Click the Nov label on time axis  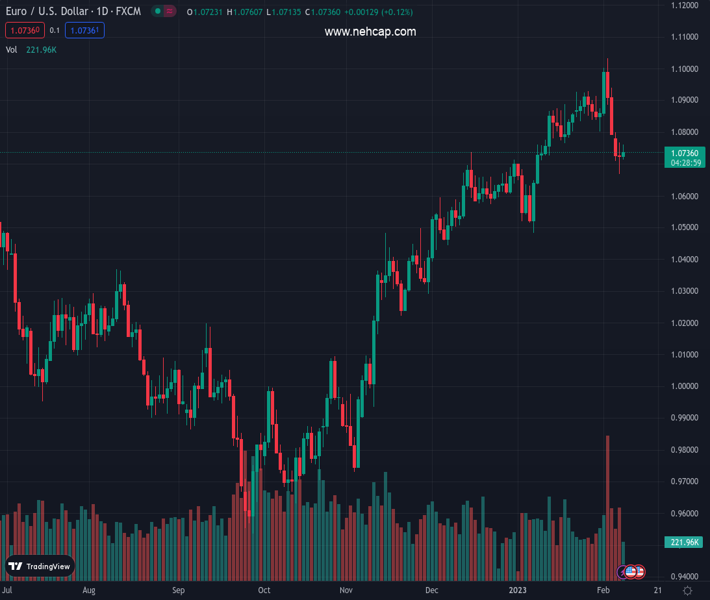[345, 591]
